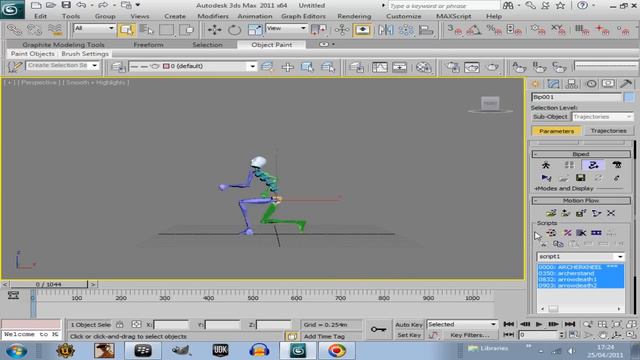Open the script1 dropdown
The height and width of the screenshot is (360, 640).
pyautogui.click(x=580, y=256)
